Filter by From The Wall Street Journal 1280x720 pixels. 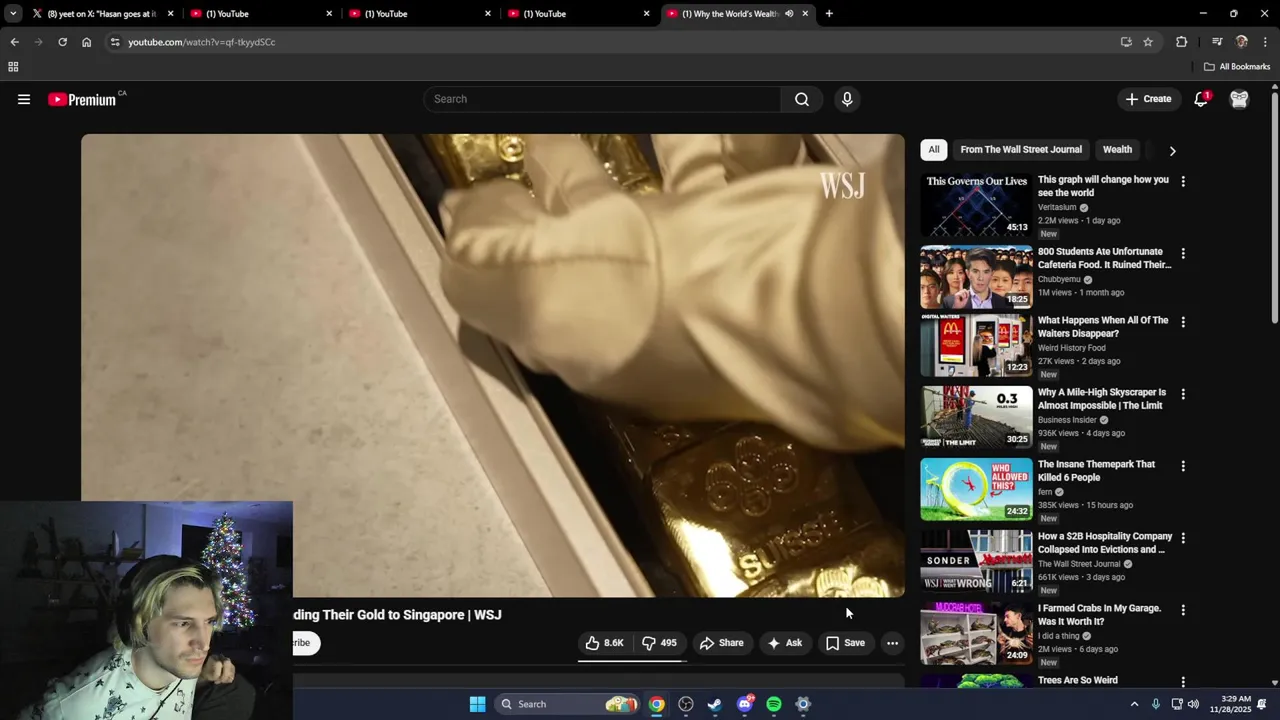click(1021, 150)
